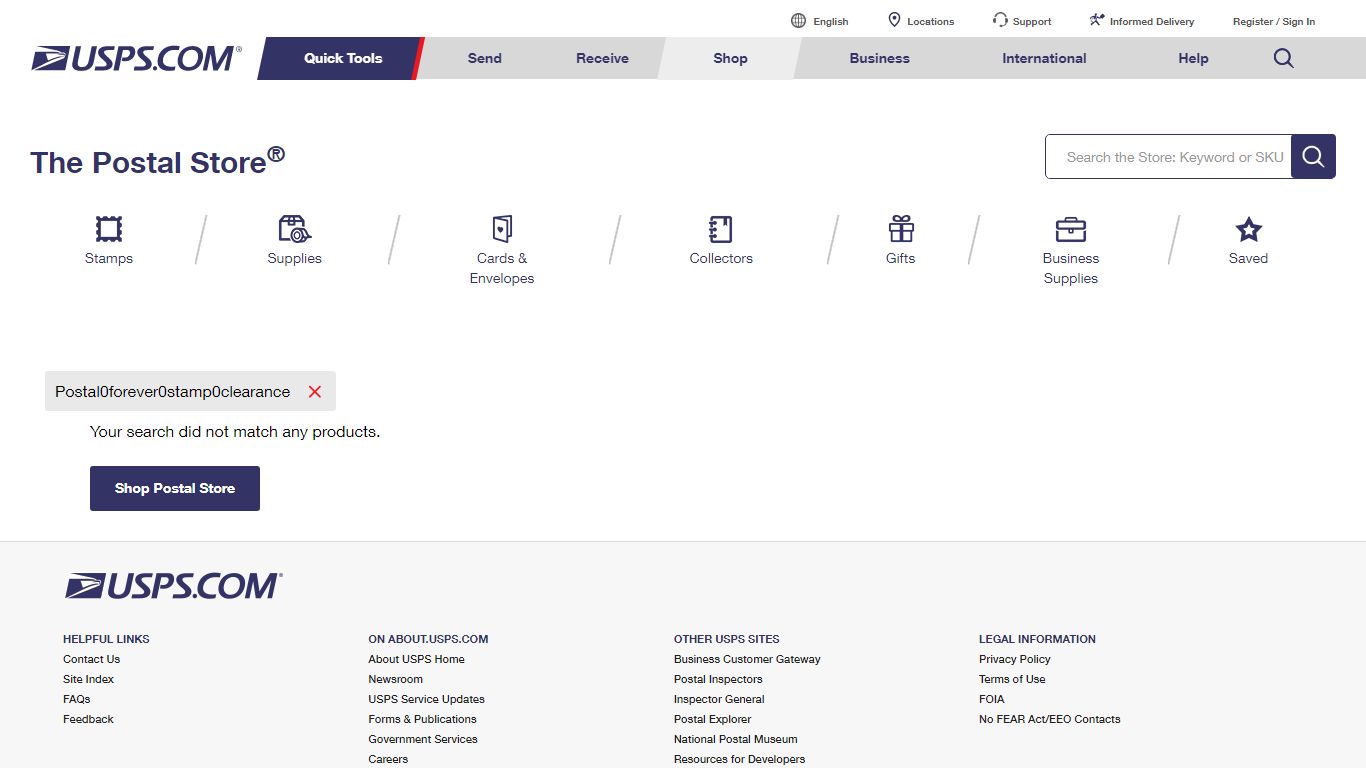Click FOIA footer link
The width and height of the screenshot is (1366, 768).
click(992, 699)
